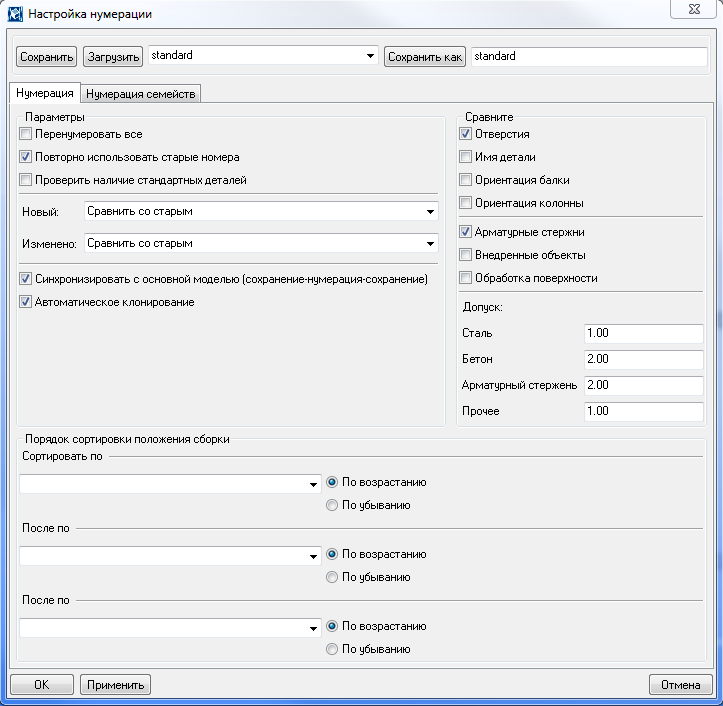Click the Tekla icon in title bar
The width and height of the screenshot is (723, 706).
15,15
